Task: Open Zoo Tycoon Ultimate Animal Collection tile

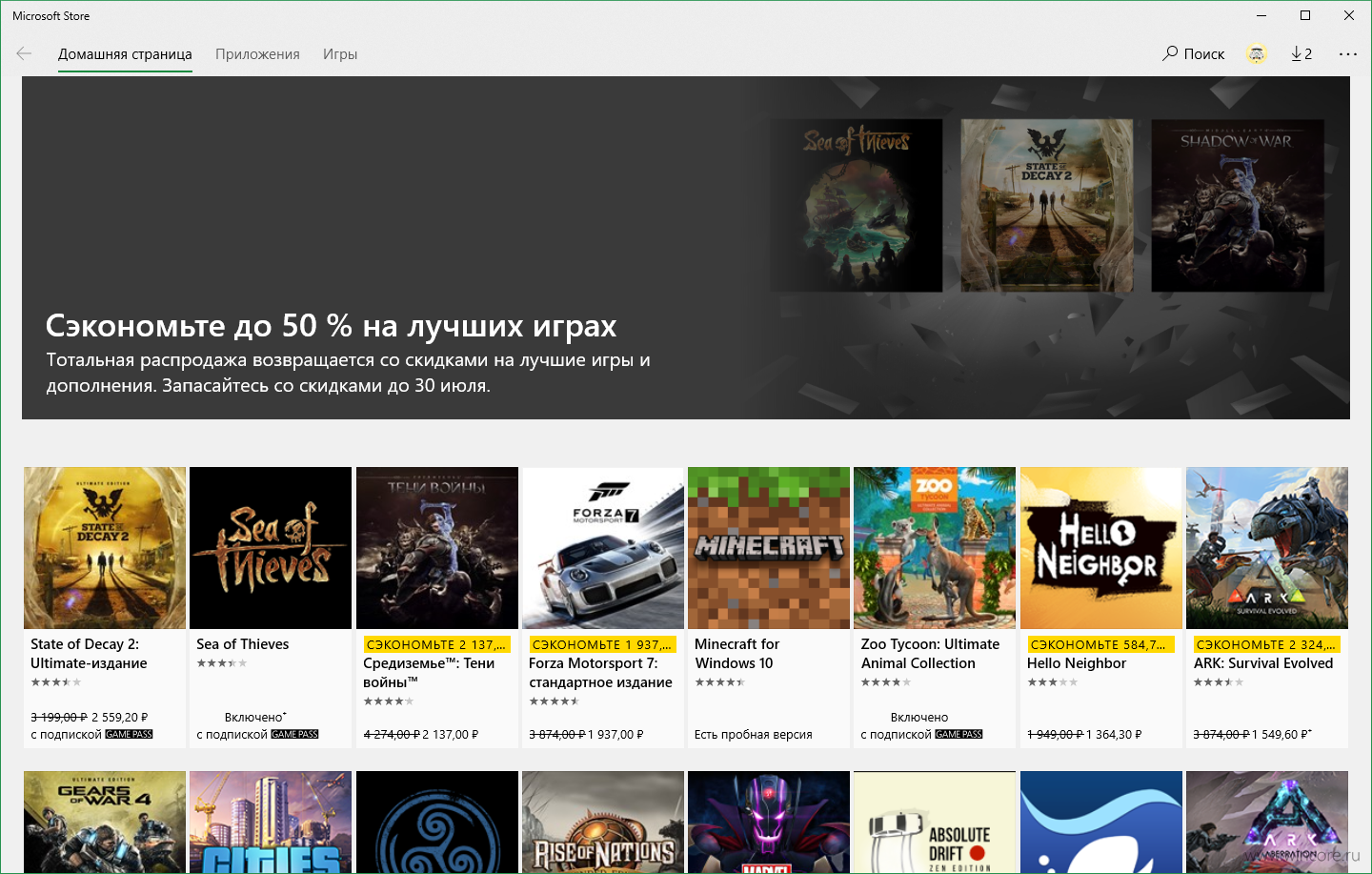Action: coord(935,607)
